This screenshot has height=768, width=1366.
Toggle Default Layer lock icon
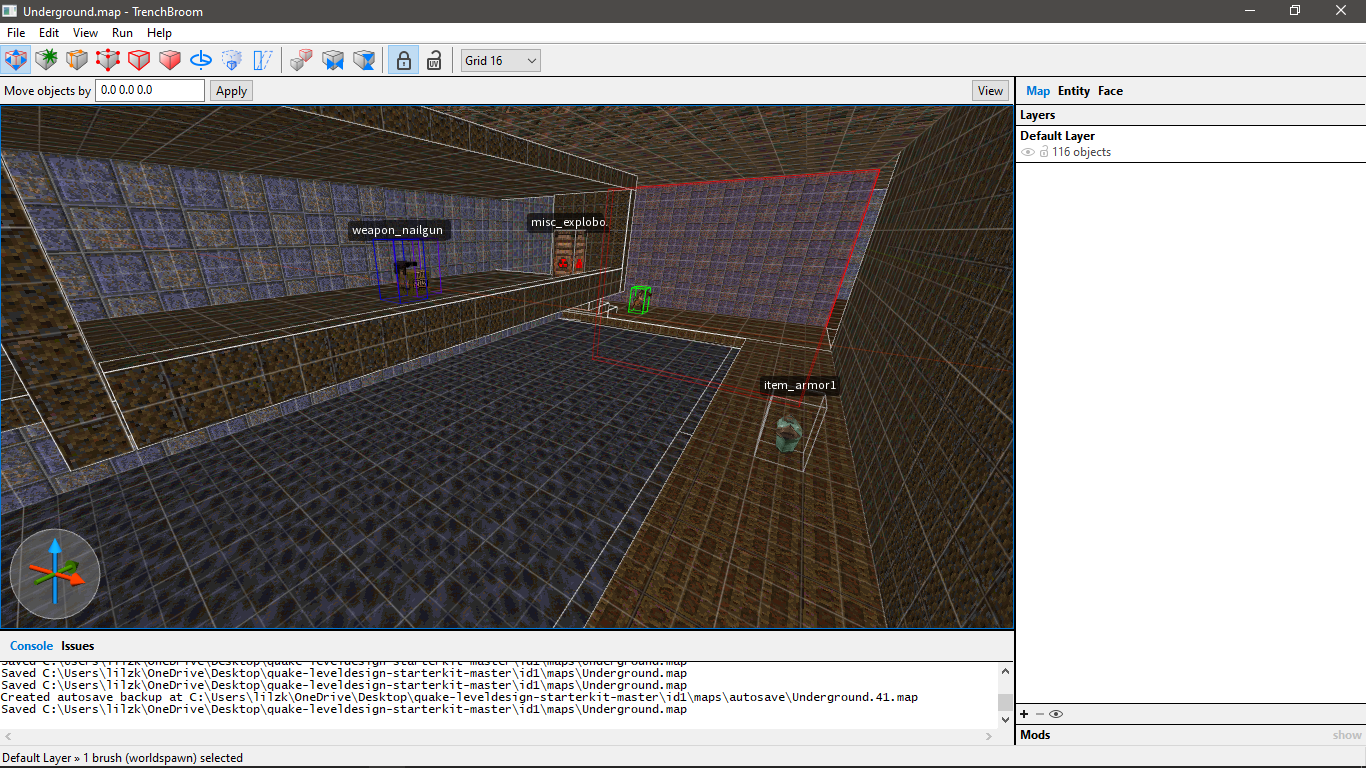click(1044, 152)
